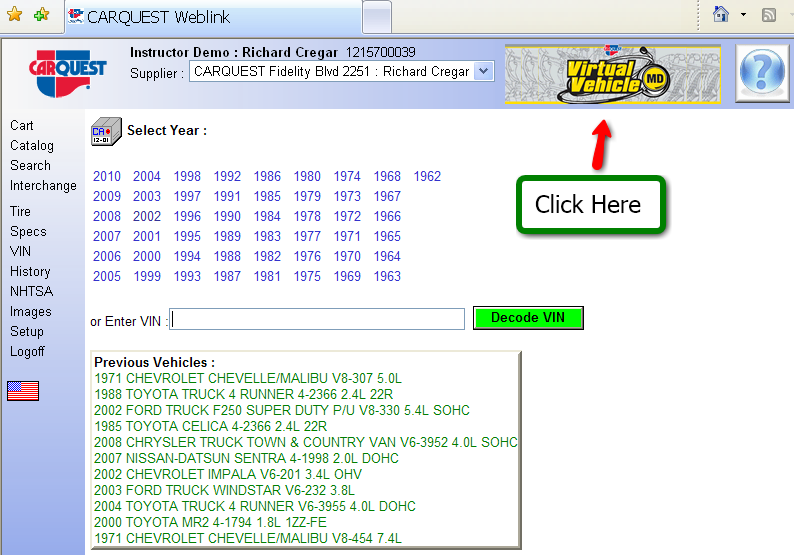Select the American flag icon
The width and height of the screenshot is (794, 555).
tap(23, 391)
